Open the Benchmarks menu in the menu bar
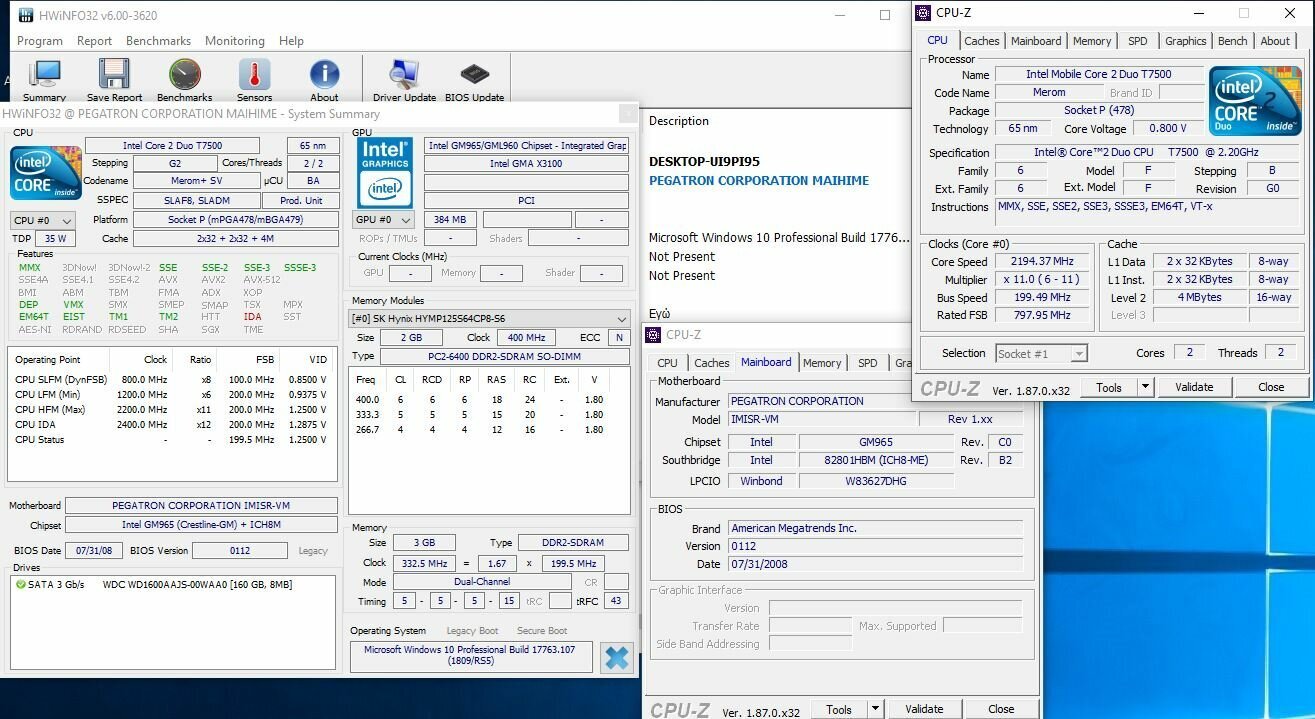 tap(158, 41)
